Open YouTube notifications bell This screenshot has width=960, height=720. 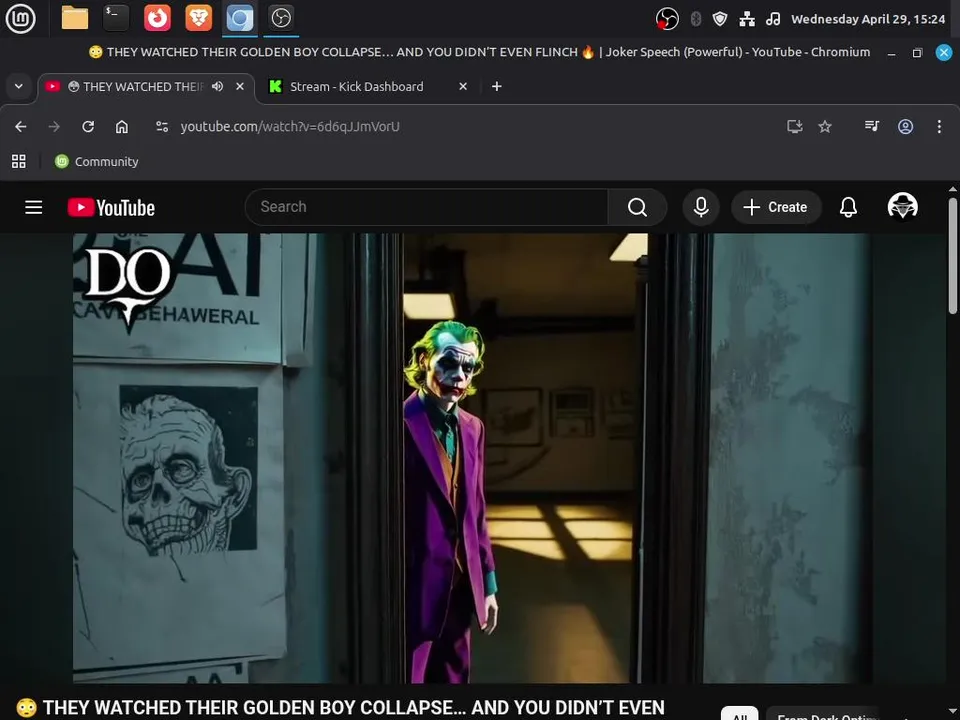point(848,208)
